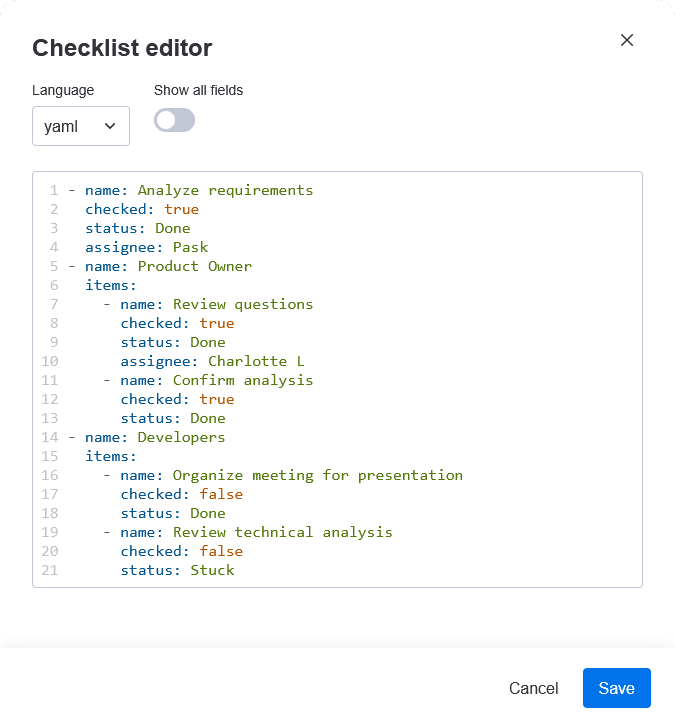The width and height of the screenshot is (675, 728).
Task: Click line number 14 in gutter
Action: coord(50,437)
